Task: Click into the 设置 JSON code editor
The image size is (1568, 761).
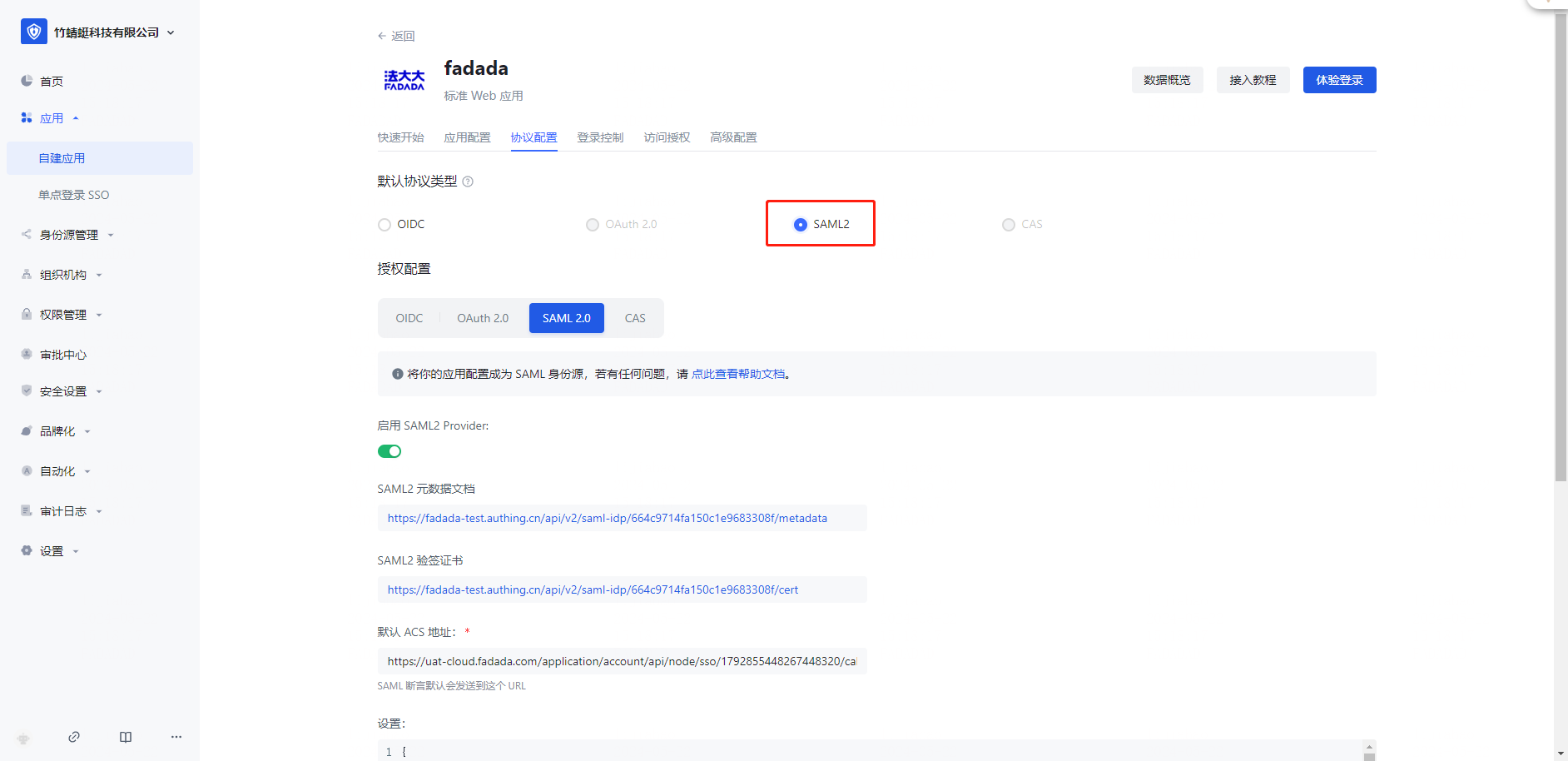Action: pyautogui.click(x=871, y=750)
